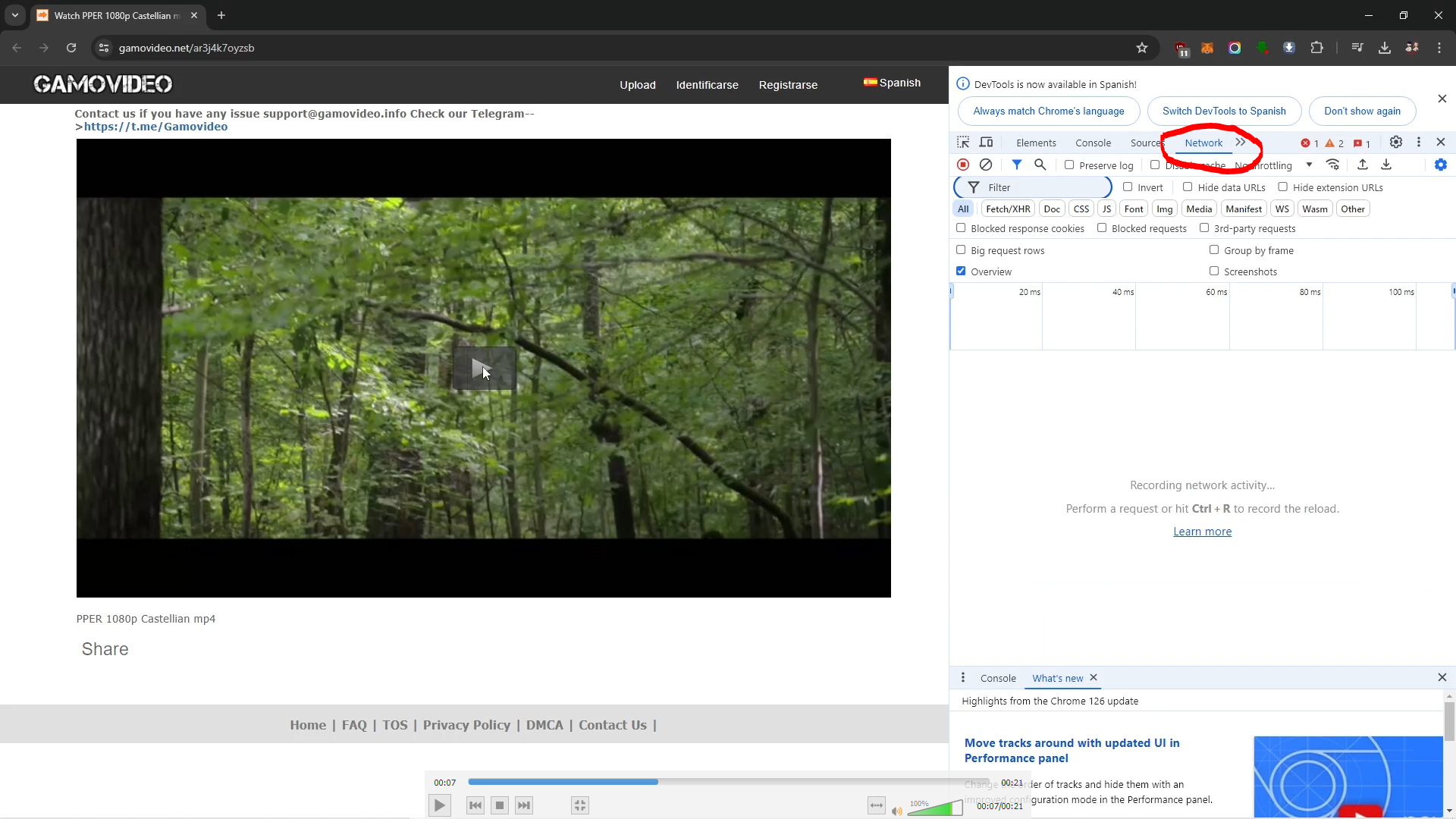The width and height of the screenshot is (1456, 819).
Task: Click Switch DevTools to Spanish button
Action: (1224, 111)
